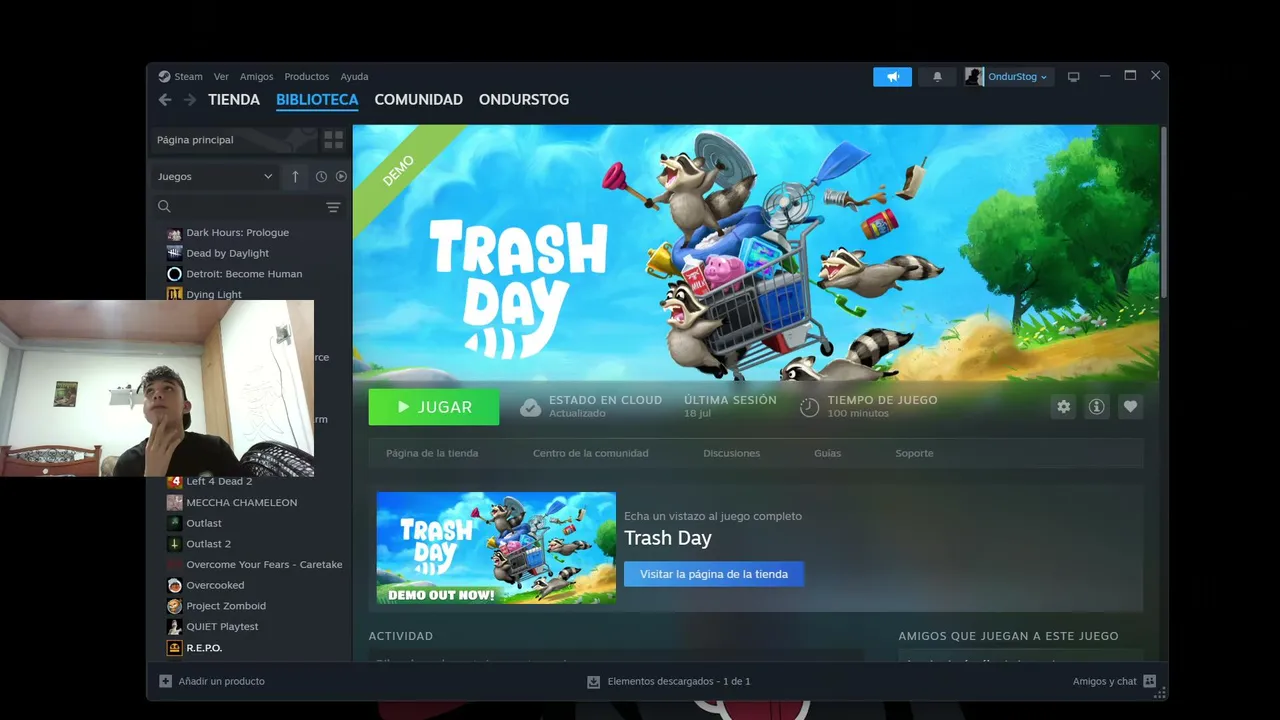Click the play time clock icon
This screenshot has width=1280, height=720.
(809, 407)
